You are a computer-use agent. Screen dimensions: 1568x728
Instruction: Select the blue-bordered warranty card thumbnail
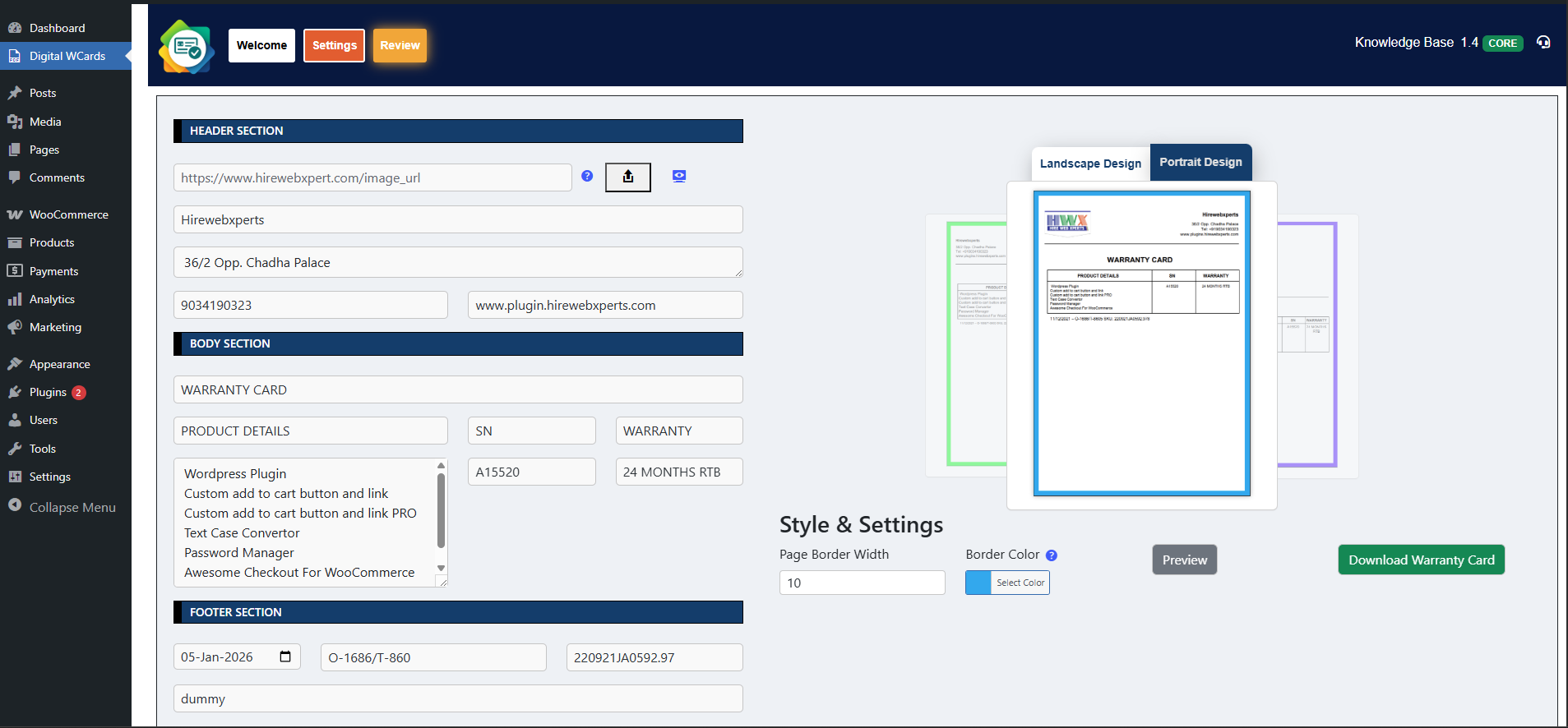pyautogui.click(x=1141, y=343)
